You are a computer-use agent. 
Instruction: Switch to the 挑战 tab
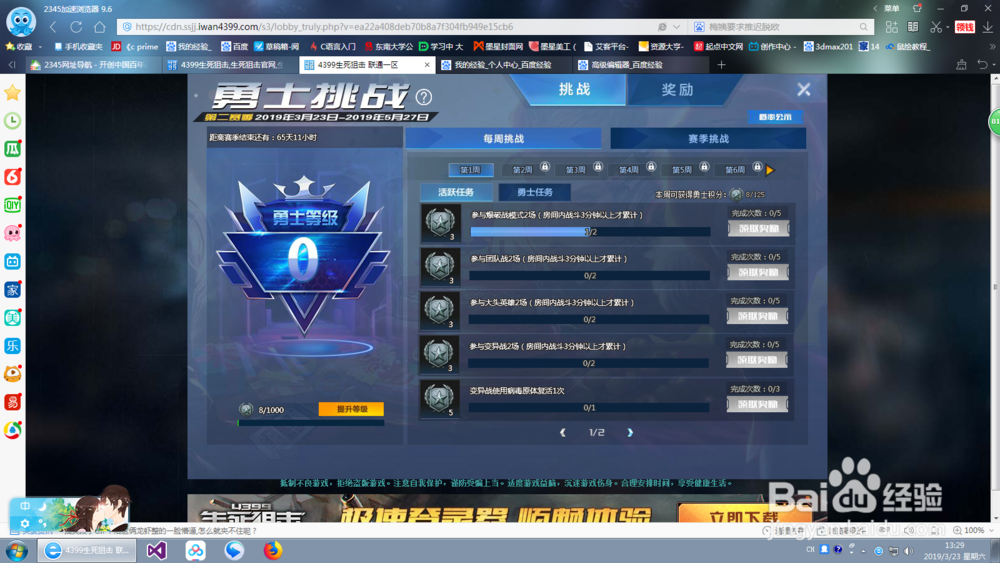(x=575, y=89)
